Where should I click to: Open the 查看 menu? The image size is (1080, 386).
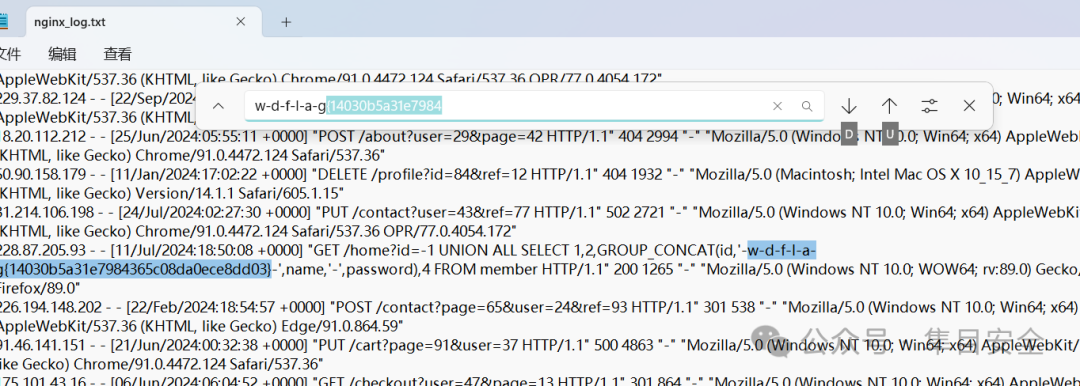pos(117,54)
